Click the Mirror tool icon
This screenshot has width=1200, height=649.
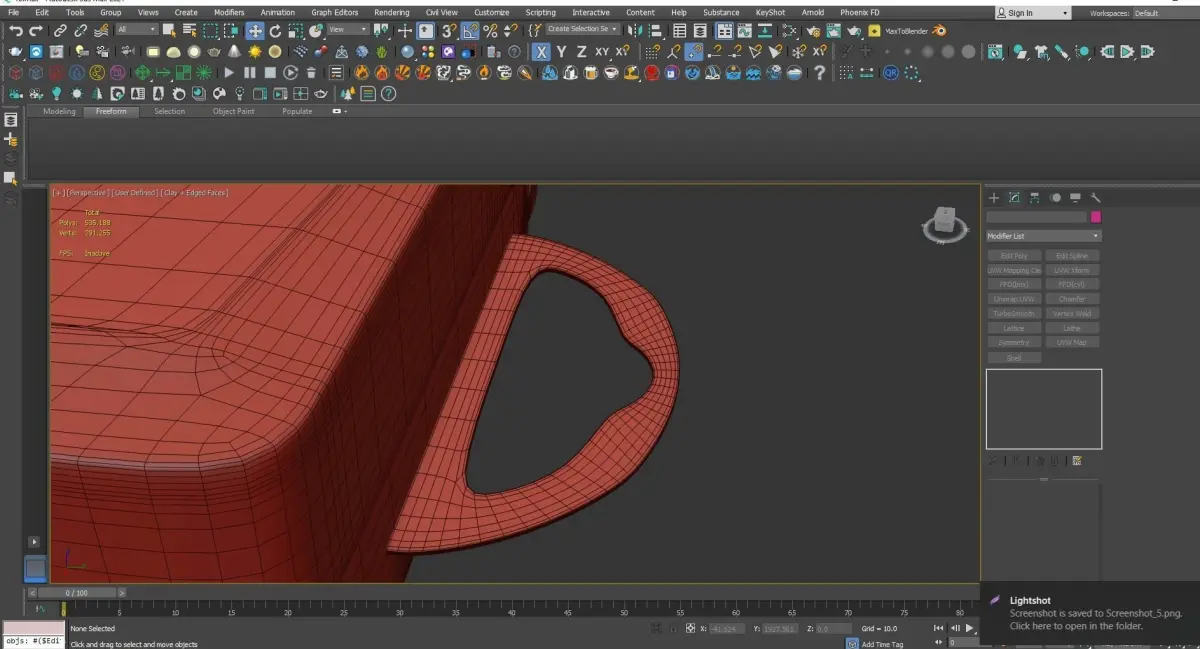[634, 31]
